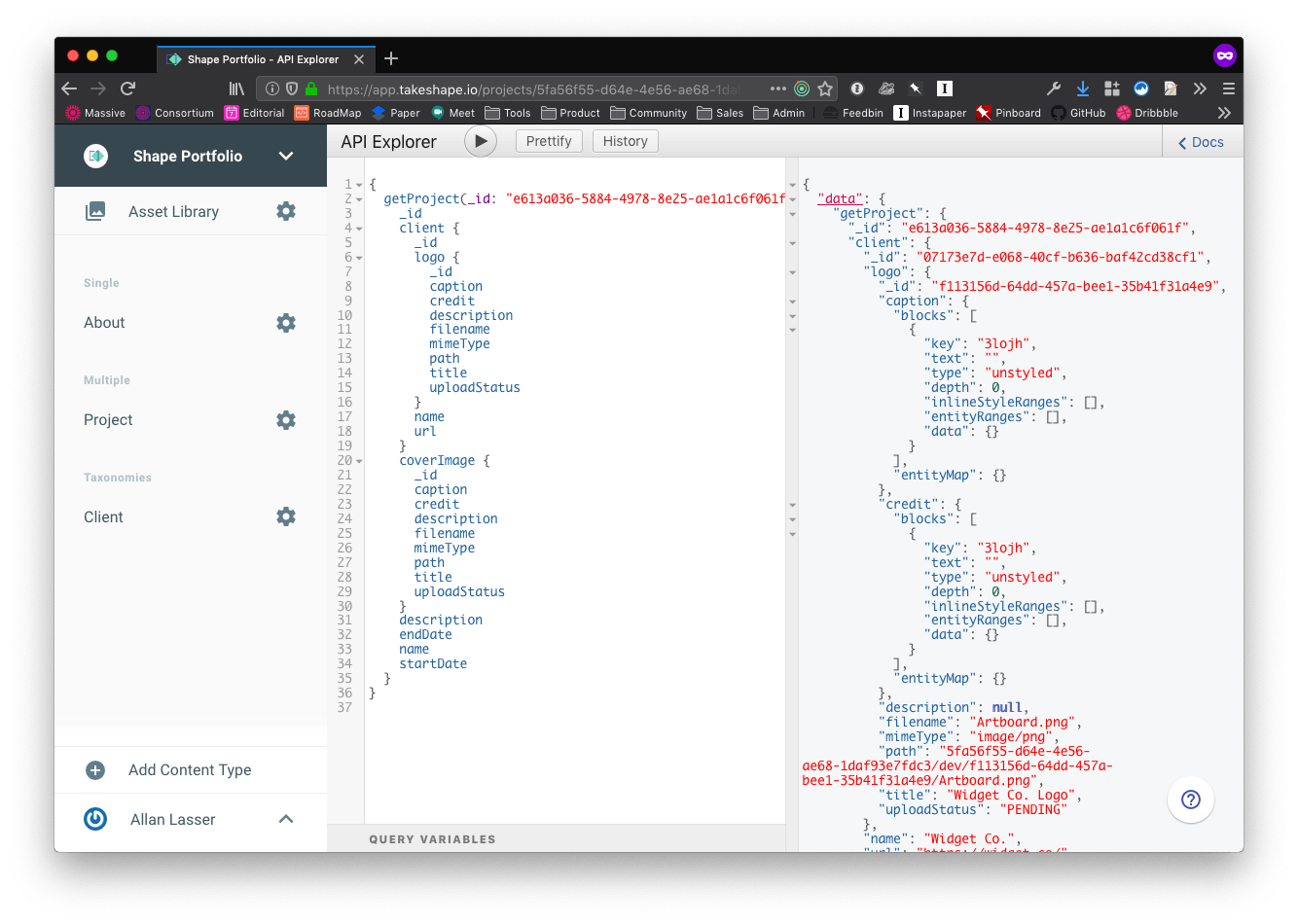The width and height of the screenshot is (1298, 924).
Task: Open the Dribbble bookmark
Action: [x=1148, y=113]
